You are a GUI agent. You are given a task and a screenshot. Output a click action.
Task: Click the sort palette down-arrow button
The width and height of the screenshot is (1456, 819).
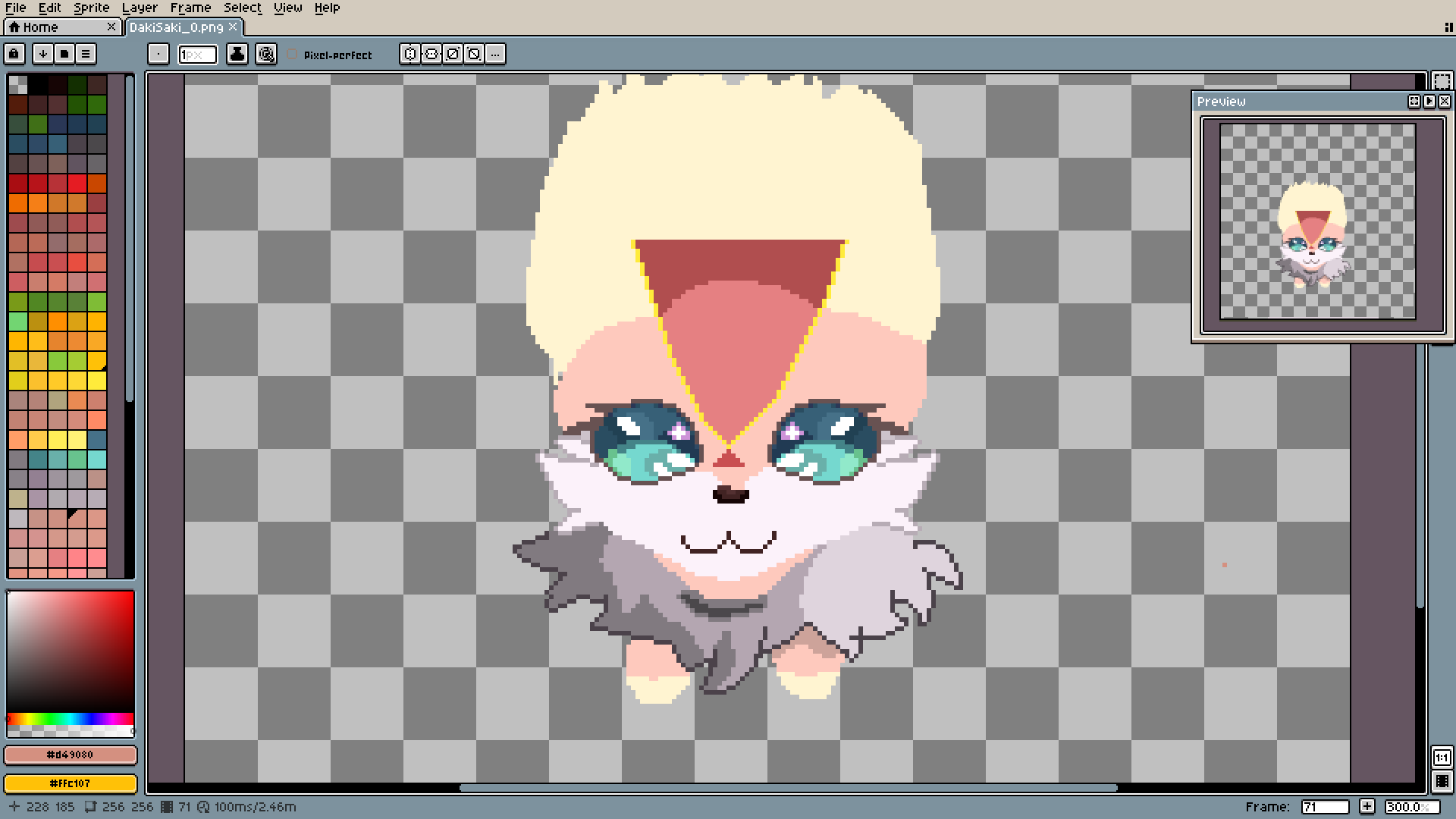coord(43,54)
